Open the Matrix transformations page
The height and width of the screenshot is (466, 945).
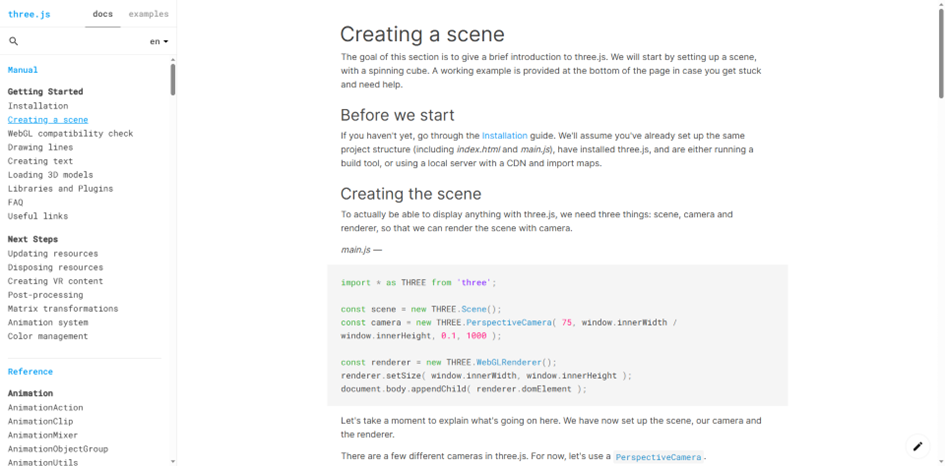[63, 309]
